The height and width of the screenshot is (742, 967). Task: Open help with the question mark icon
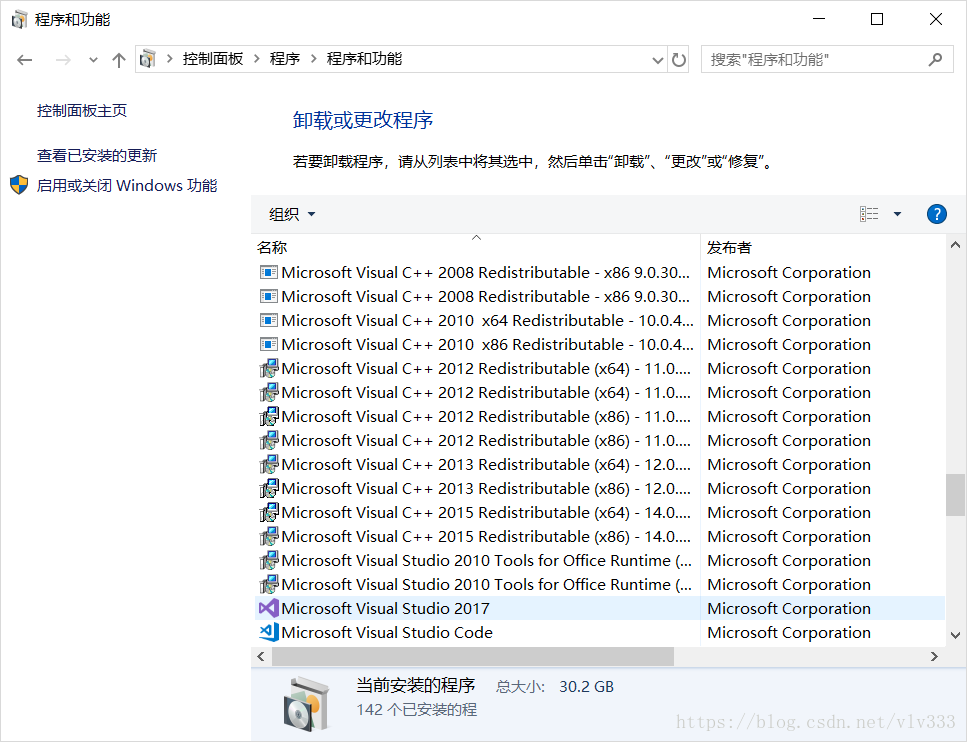click(937, 214)
